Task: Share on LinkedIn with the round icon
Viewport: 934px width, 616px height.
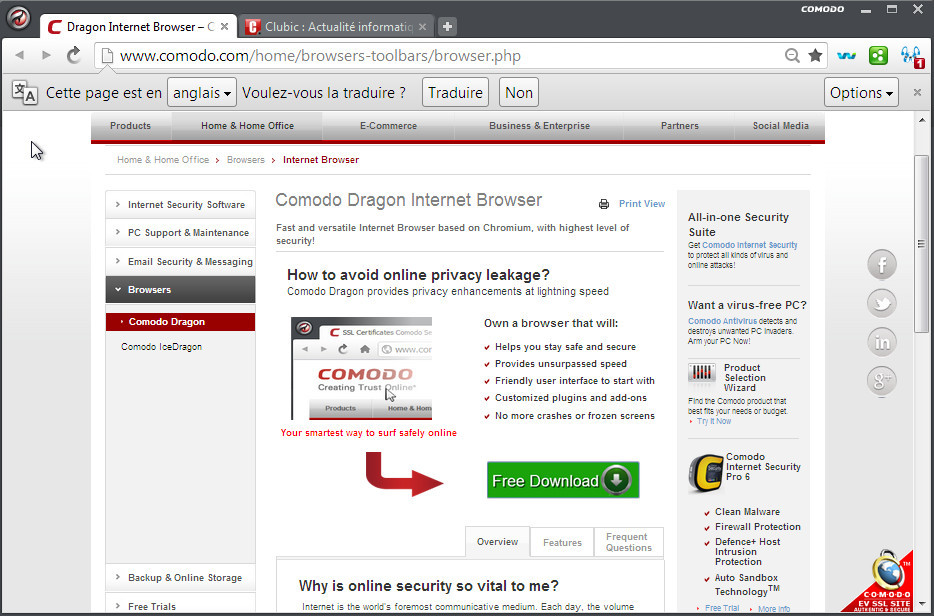Action: point(882,342)
